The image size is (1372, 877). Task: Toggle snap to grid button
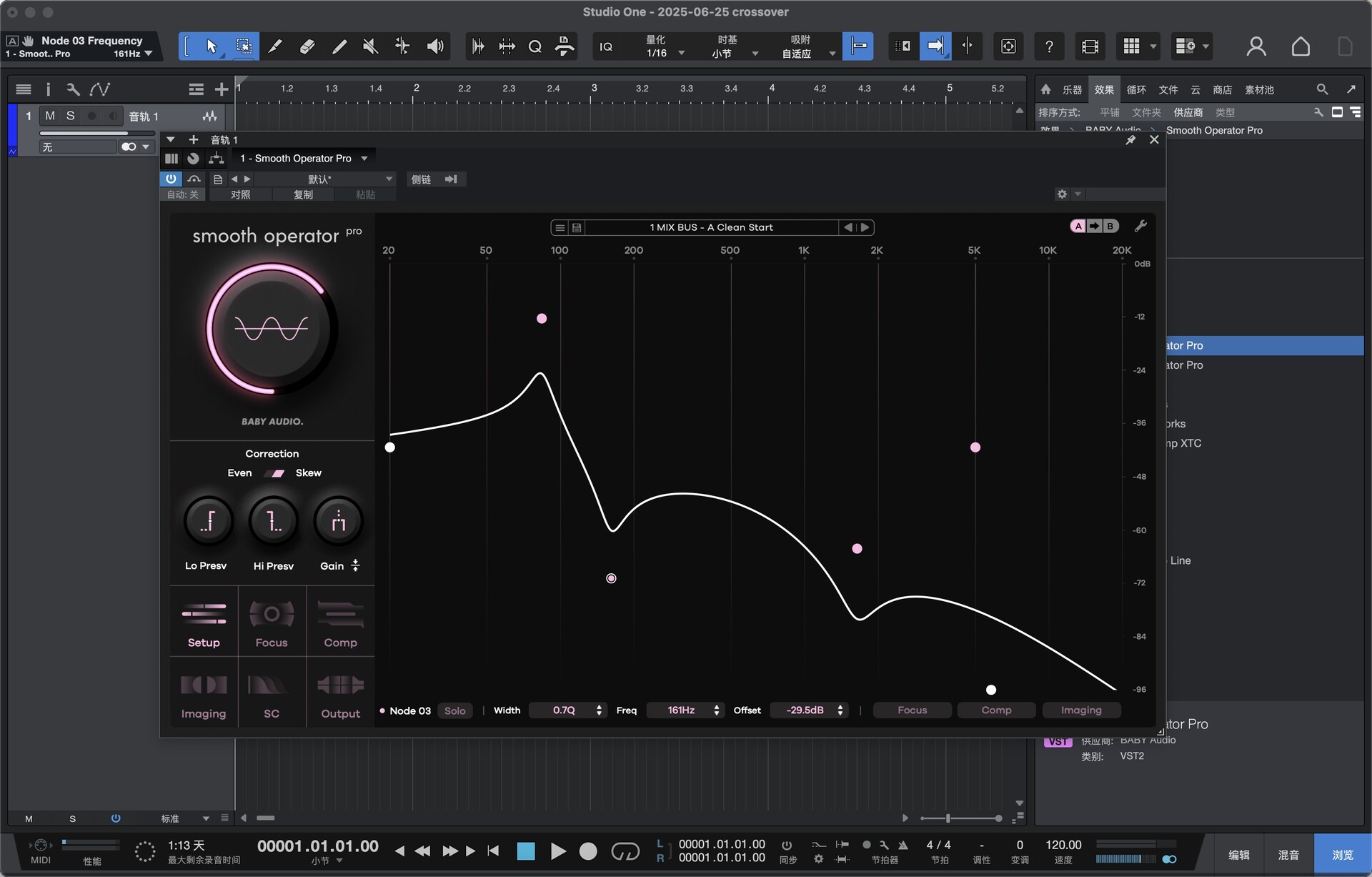point(858,46)
